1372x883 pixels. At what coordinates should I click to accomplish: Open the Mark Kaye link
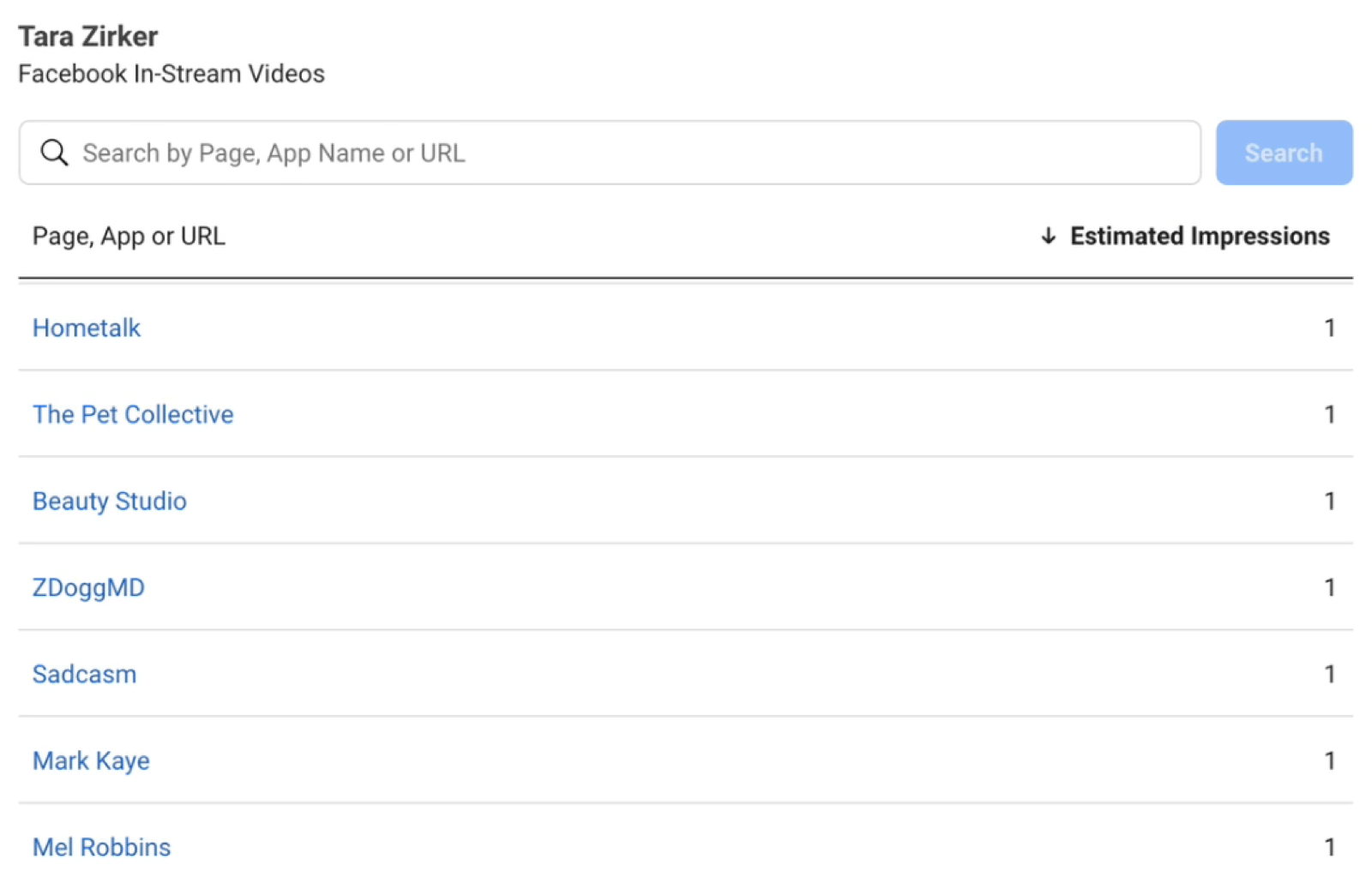click(91, 761)
